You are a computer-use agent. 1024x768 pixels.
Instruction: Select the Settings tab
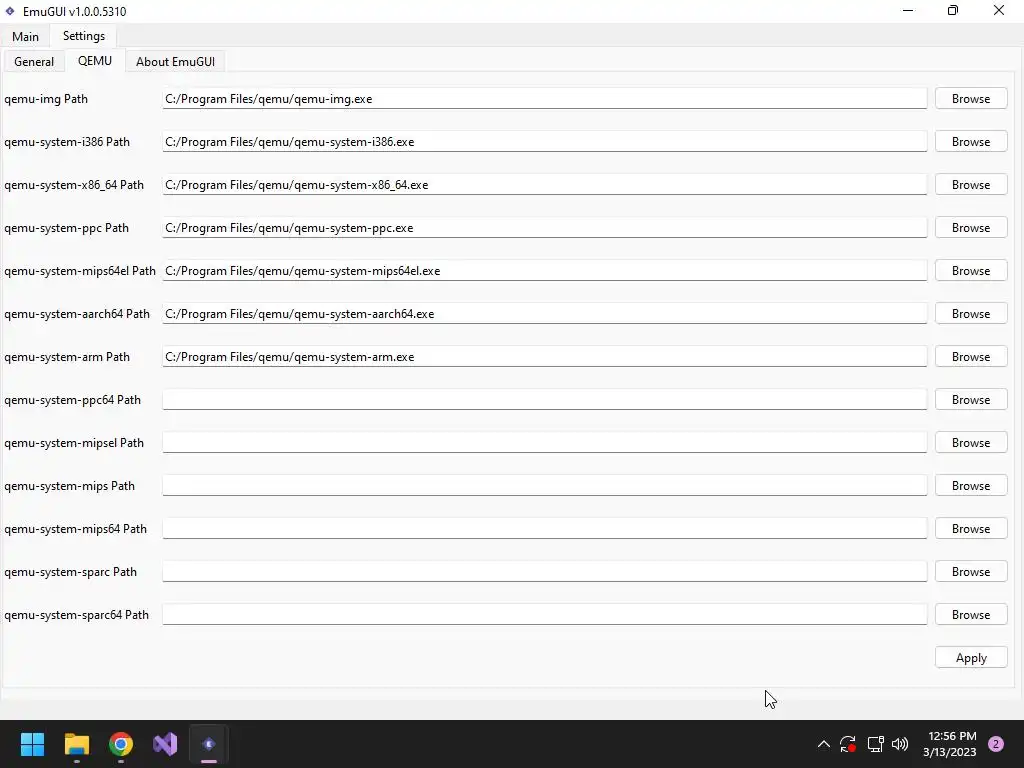click(x=84, y=36)
